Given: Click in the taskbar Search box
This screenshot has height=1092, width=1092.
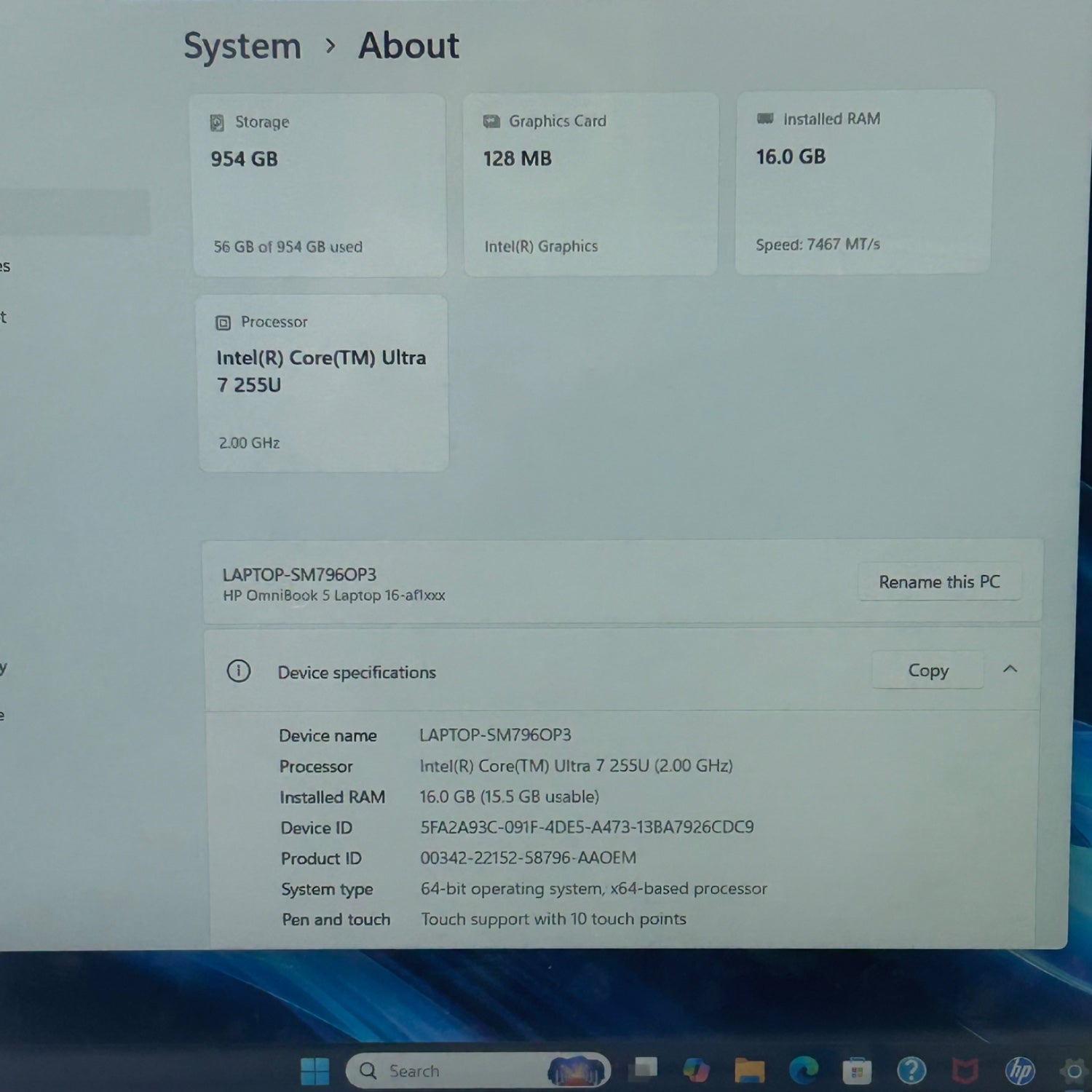Looking at the screenshot, I should click(451, 1071).
